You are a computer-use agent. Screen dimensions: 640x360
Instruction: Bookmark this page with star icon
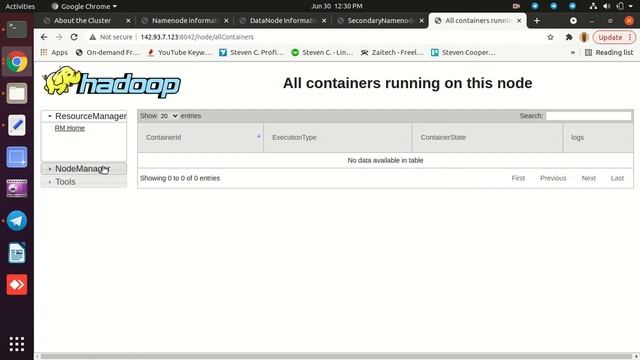click(550, 37)
